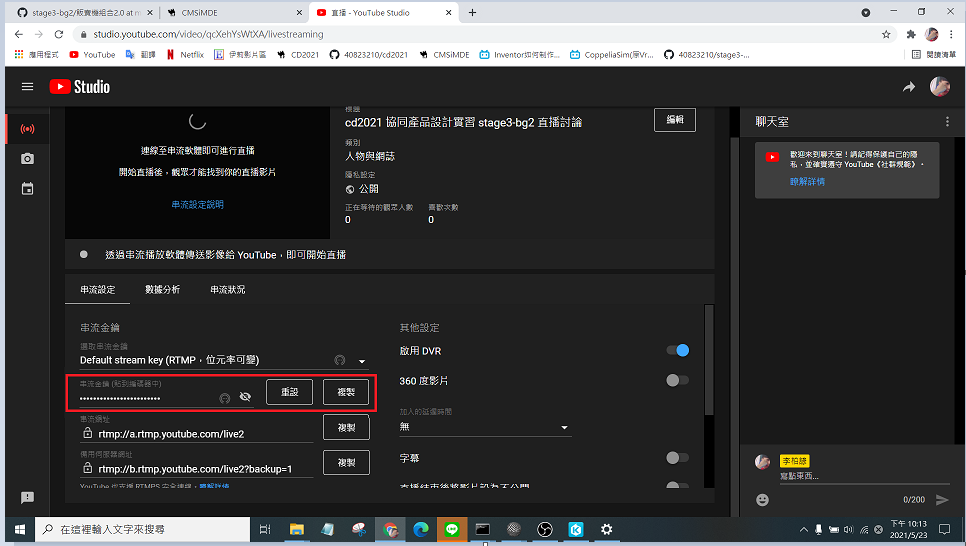966x546 pixels.
Task: Open emoji picker in chat box
Action: click(x=762, y=499)
